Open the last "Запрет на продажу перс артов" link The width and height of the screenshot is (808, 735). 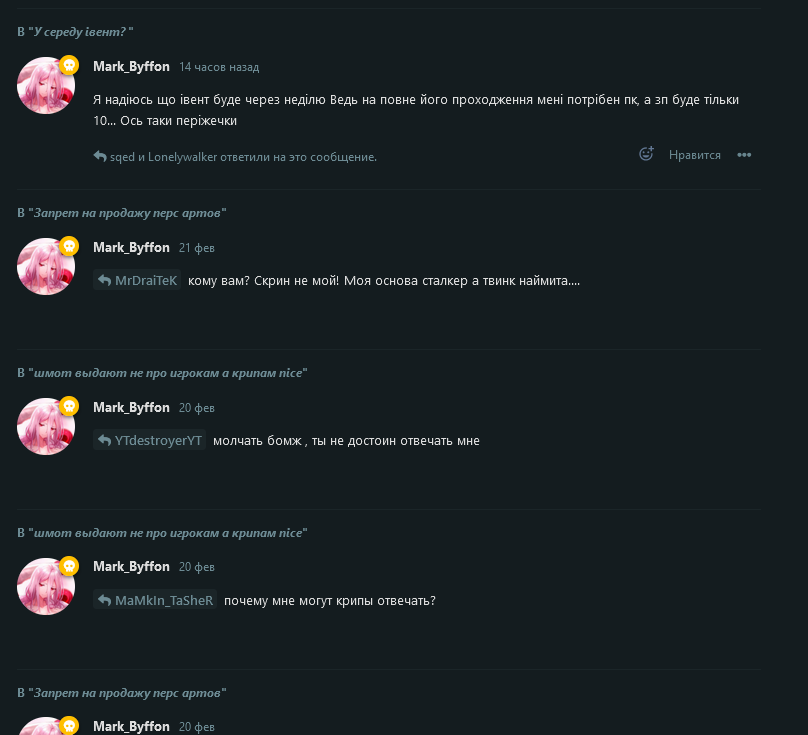(x=127, y=693)
